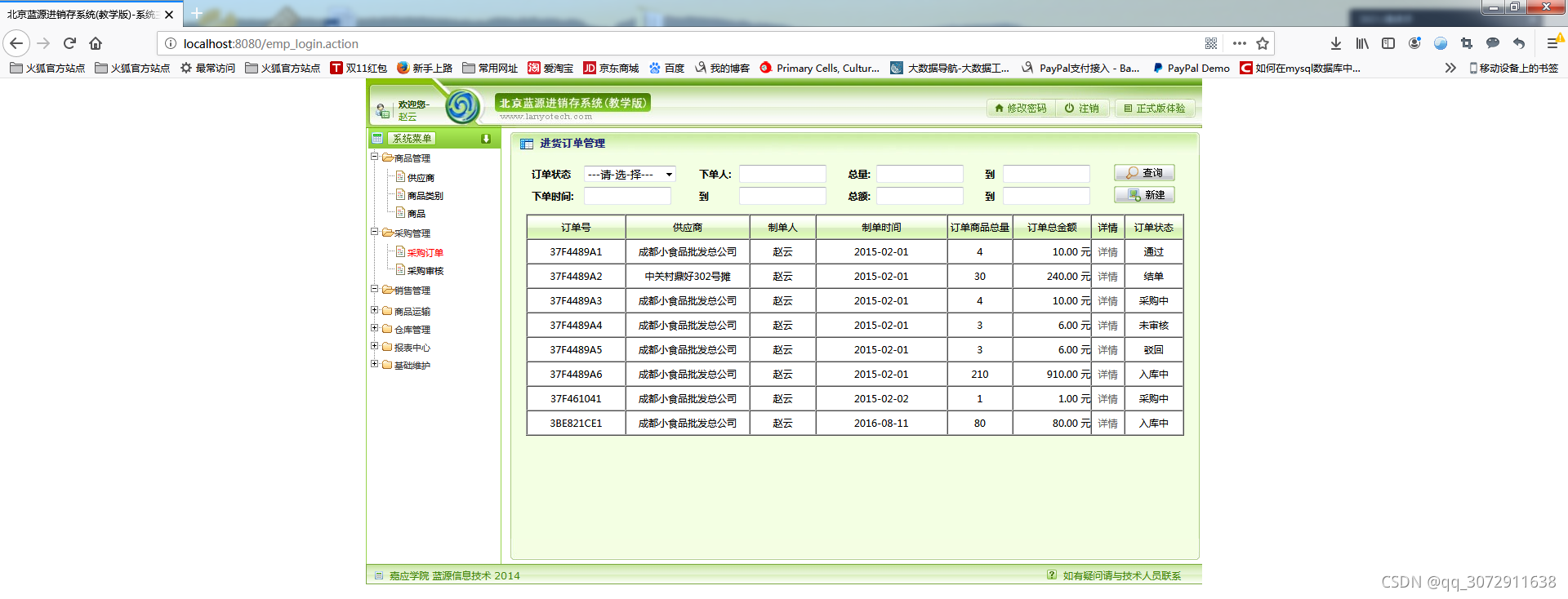The image size is (1568, 599).
Task: Open 详情 for order 37F4489A6
Action: coord(1107,375)
